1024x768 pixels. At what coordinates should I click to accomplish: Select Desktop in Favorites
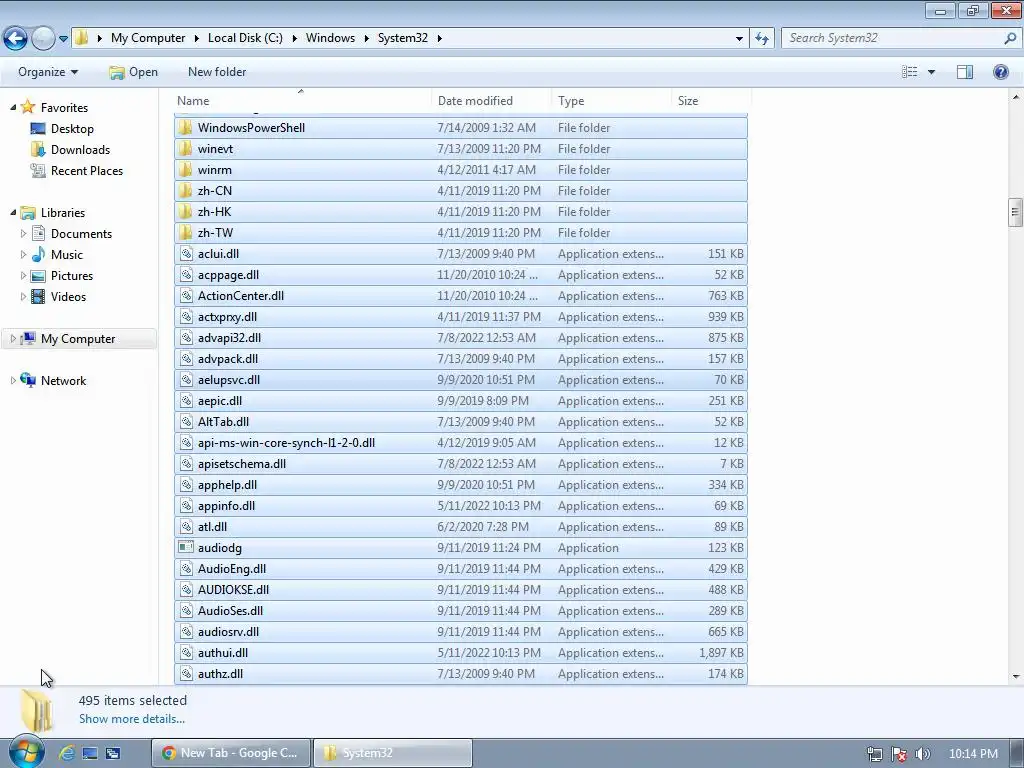click(x=72, y=129)
